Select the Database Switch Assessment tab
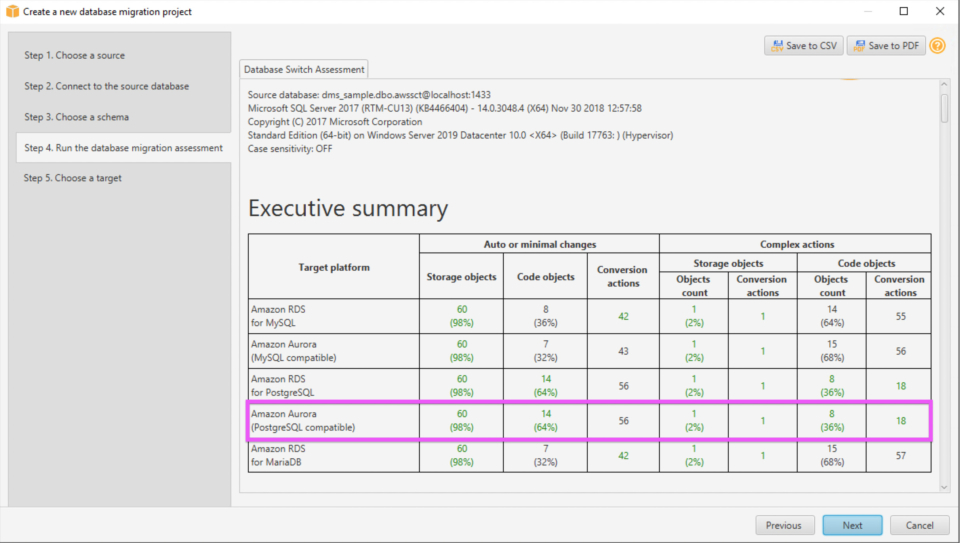This screenshot has height=543, width=960. coord(305,69)
